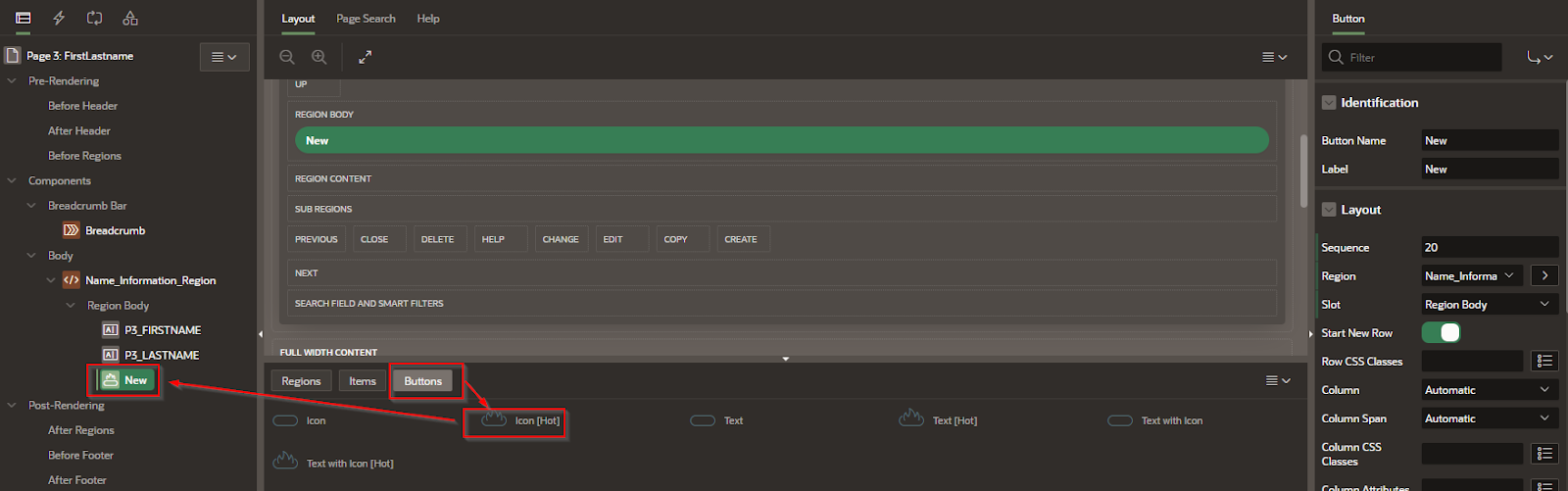Switch to the Help tab

428,19
